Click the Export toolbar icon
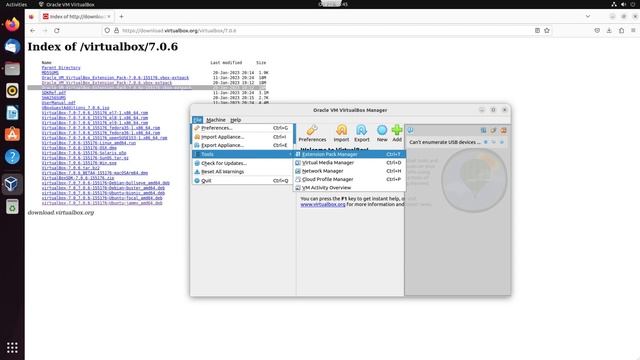This screenshot has width=640, height=360. (x=362, y=133)
